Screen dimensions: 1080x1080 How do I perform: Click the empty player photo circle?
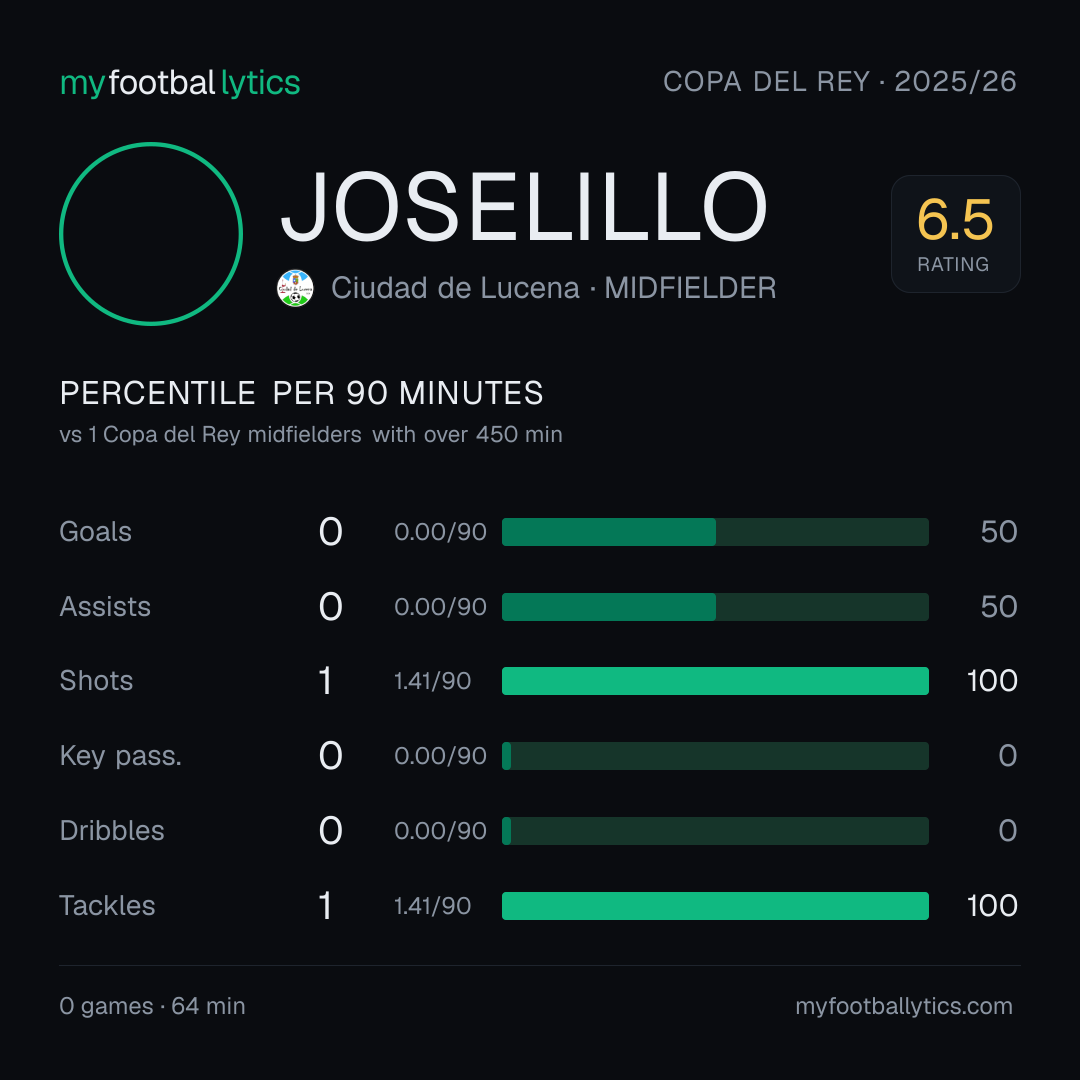pos(151,233)
